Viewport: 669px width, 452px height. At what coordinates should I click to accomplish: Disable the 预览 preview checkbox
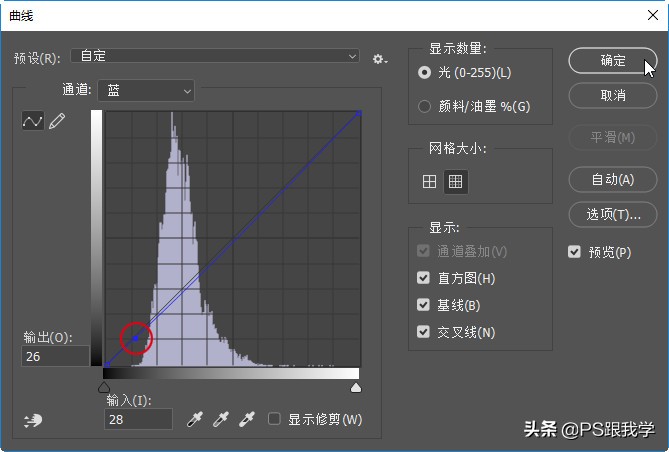click(x=574, y=252)
